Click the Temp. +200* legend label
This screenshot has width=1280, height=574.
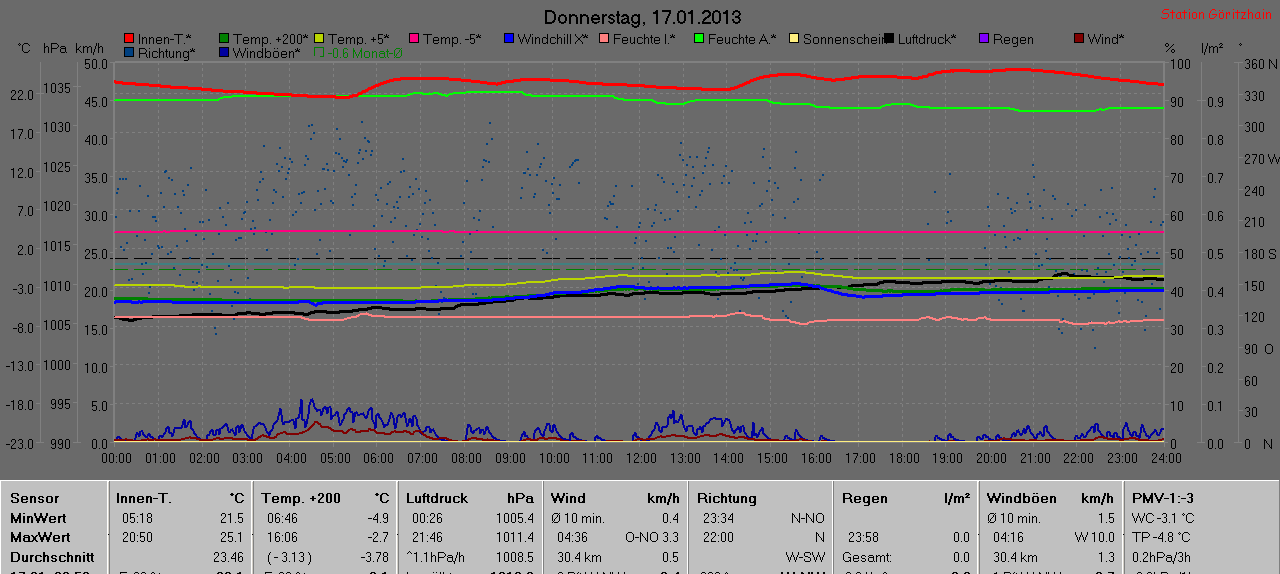point(271,39)
